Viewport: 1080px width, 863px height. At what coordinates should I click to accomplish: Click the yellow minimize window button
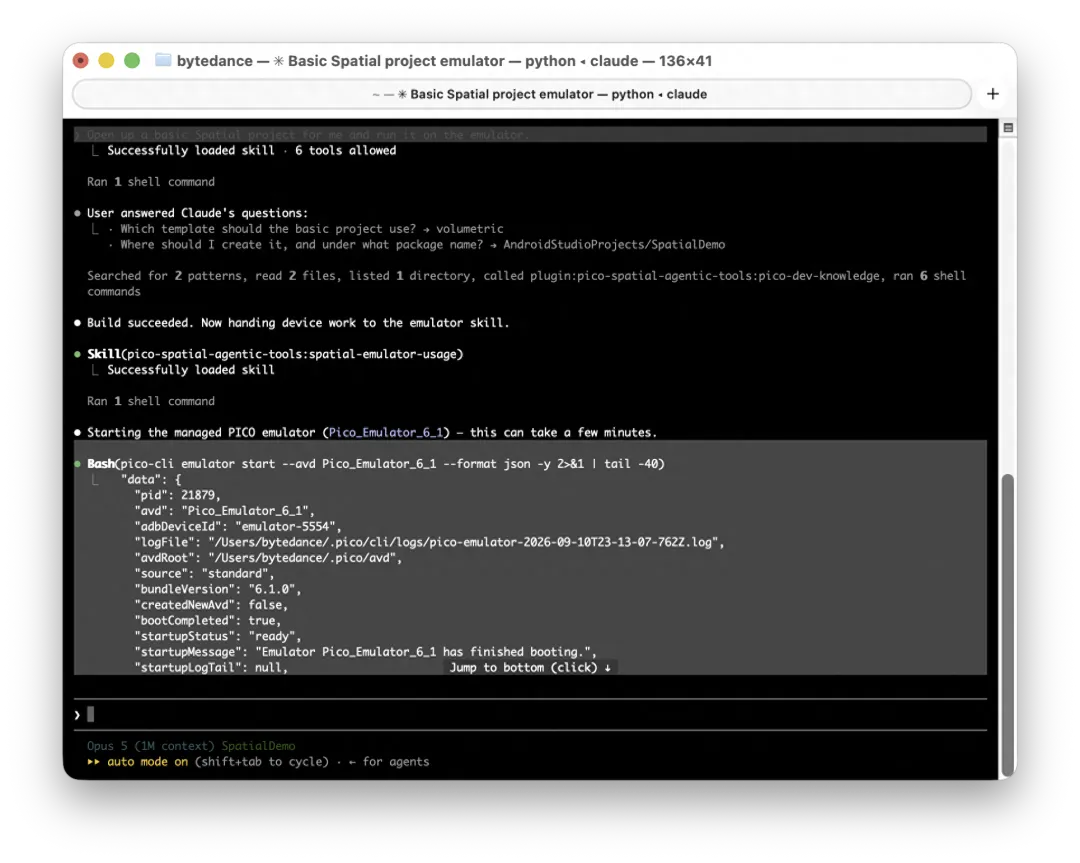click(x=106, y=61)
